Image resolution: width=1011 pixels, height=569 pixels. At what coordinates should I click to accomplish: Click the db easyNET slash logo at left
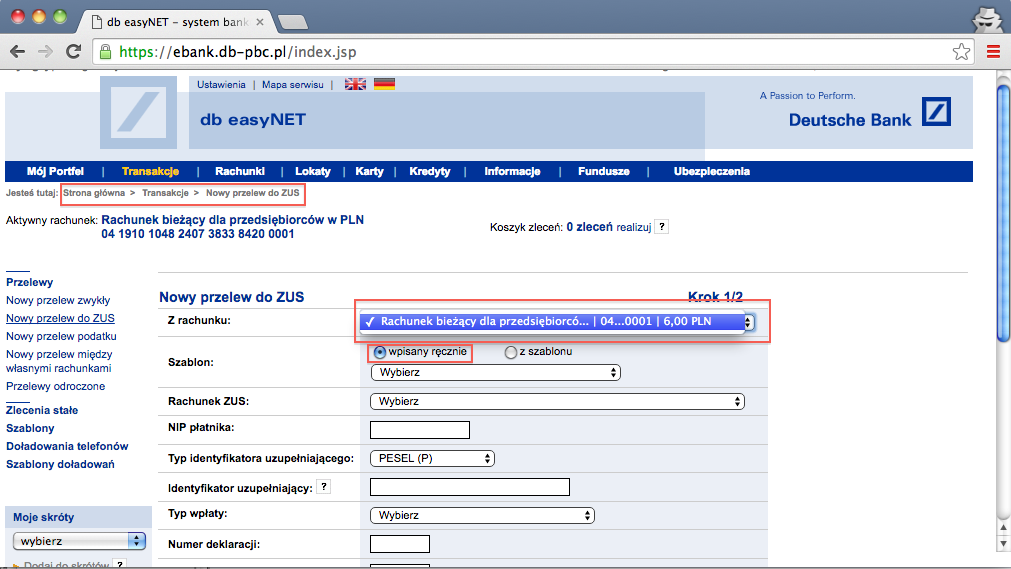(x=139, y=113)
